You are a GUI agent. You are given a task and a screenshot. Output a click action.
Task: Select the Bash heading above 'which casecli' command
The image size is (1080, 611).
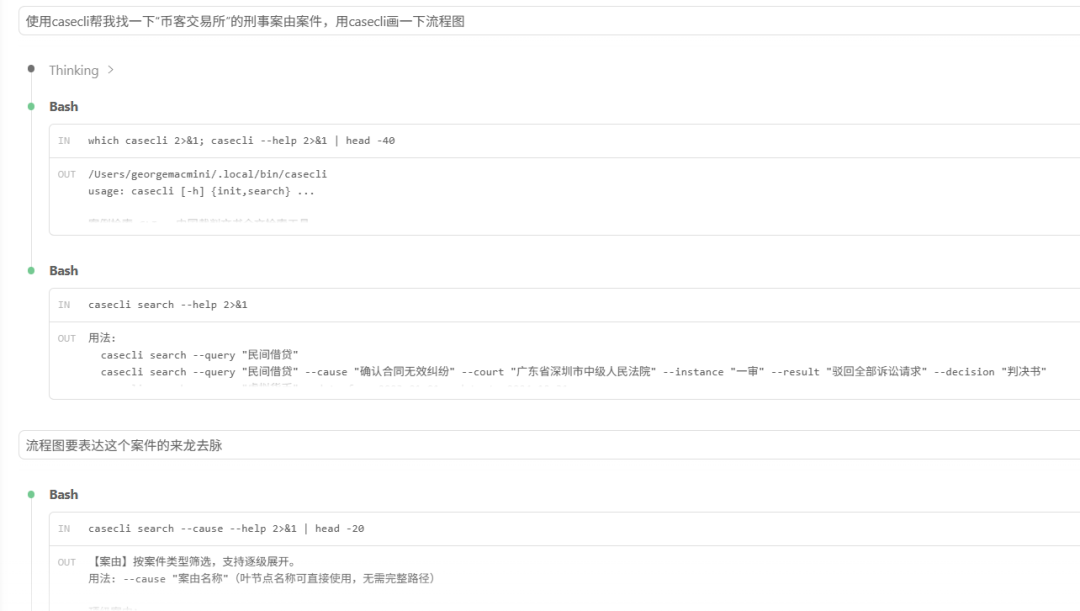point(63,107)
